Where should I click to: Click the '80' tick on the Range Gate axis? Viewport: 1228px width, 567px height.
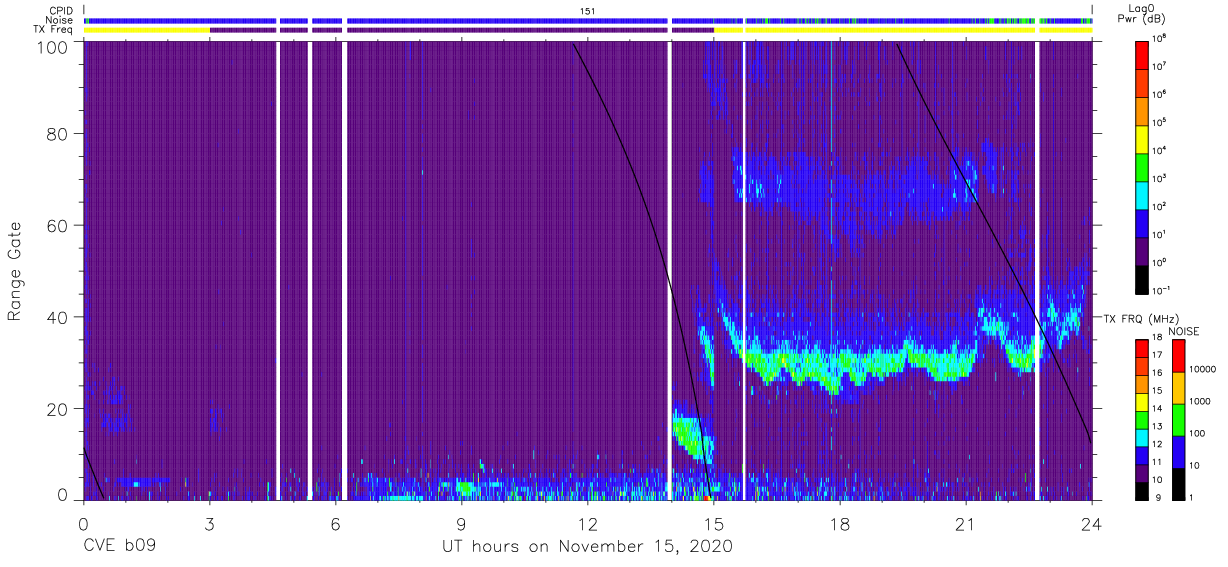[x=58, y=133]
